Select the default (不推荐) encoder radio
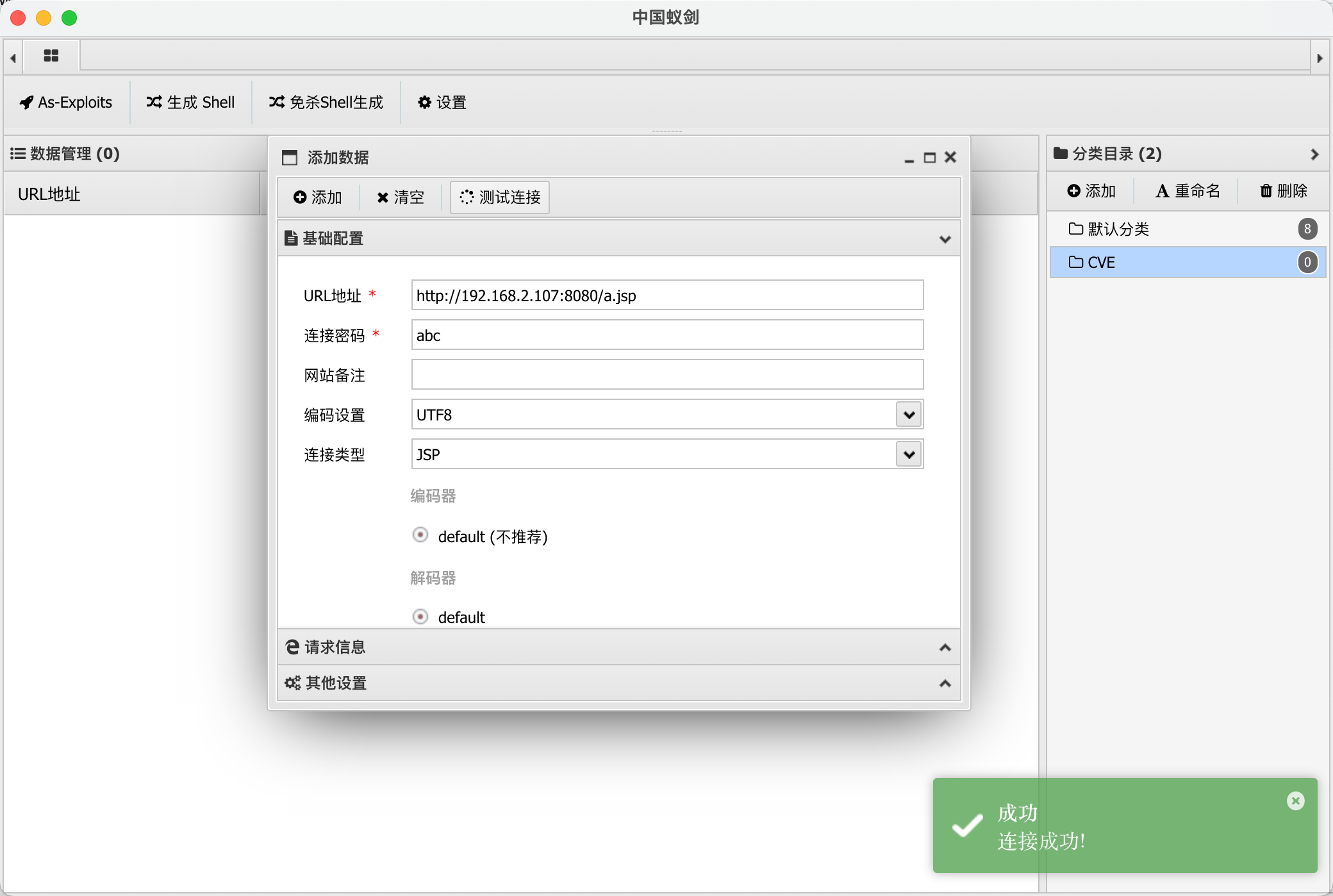1333x896 pixels. 420,535
